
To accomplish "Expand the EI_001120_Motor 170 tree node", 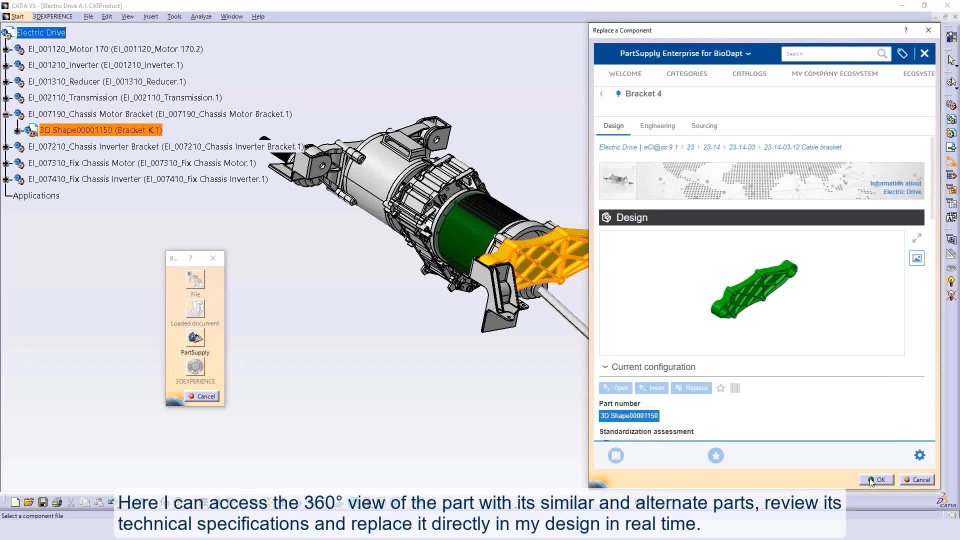I will point(6,49).
